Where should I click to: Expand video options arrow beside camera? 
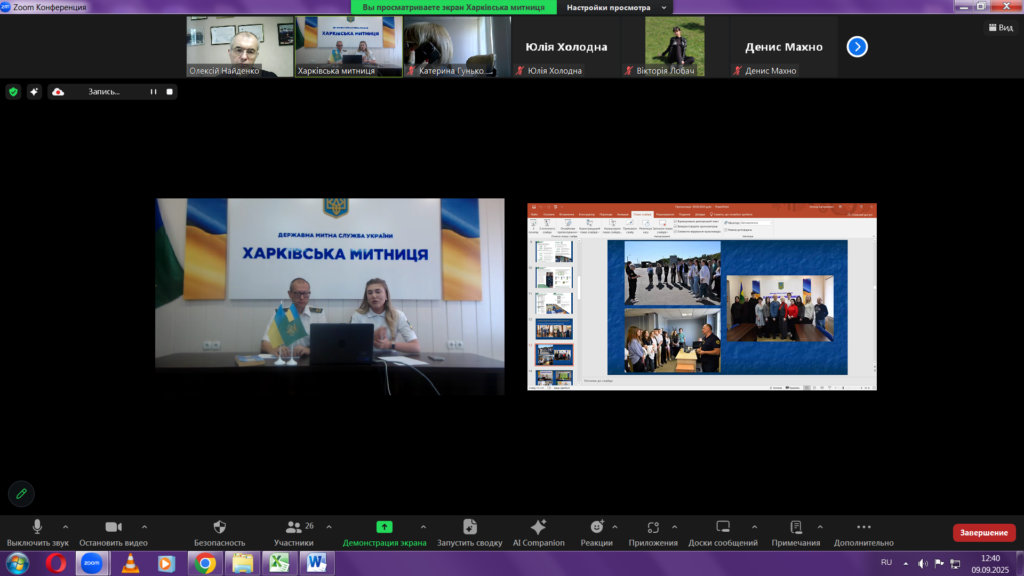click(144, 526)
